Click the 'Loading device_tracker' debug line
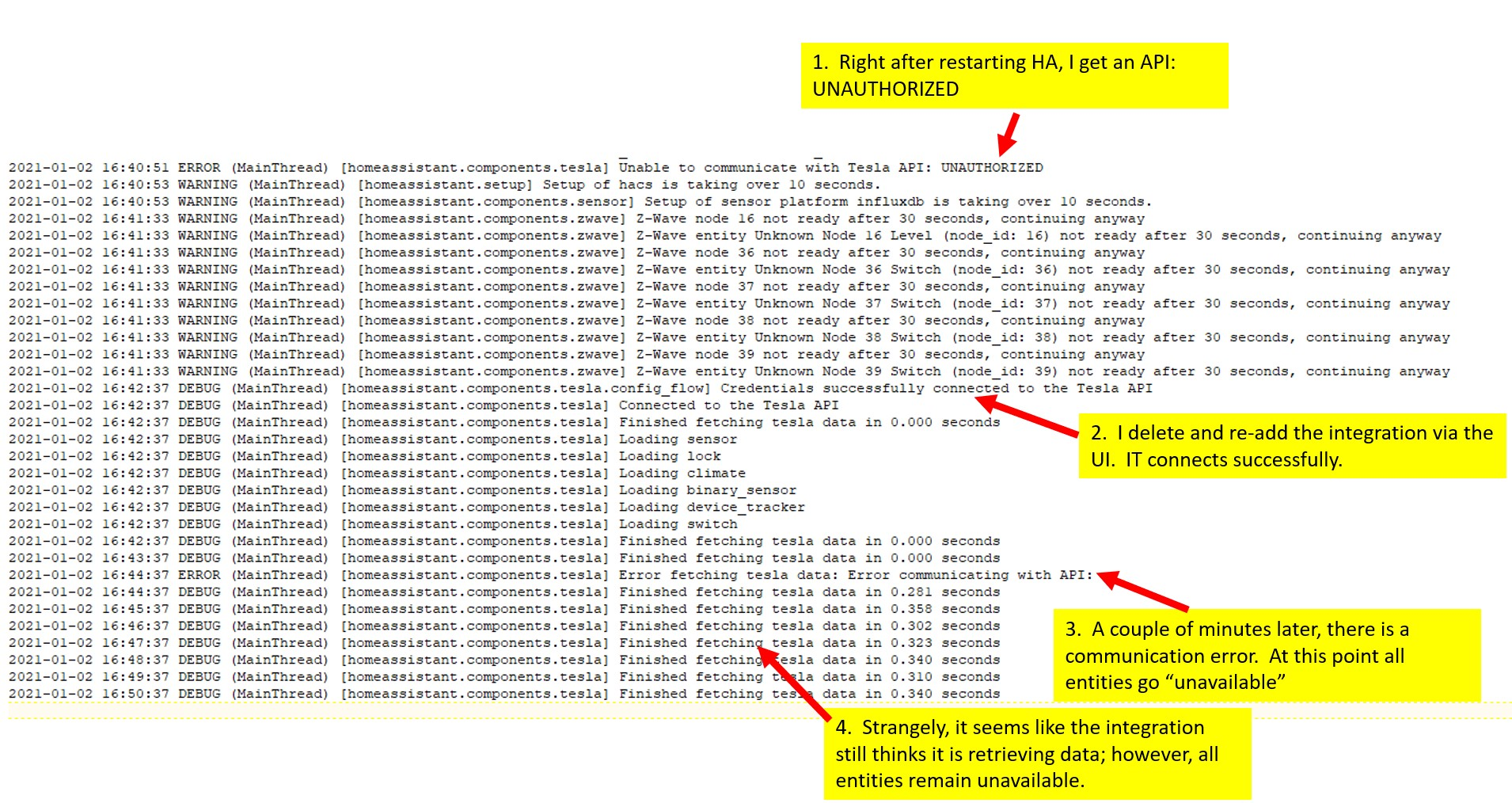The width and height of the screenshot is (1512, 803). coord(407,508)
